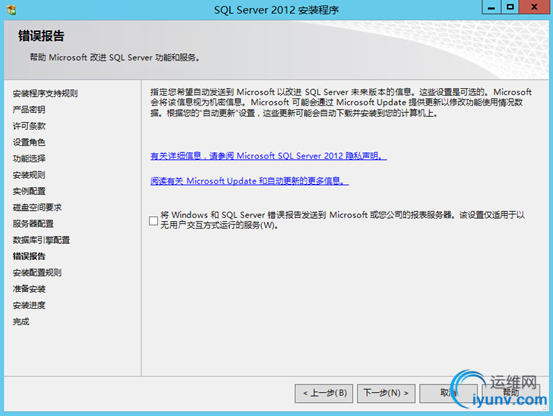The image size is (553, 416).
Task: Select 功能选择 step in sidebar
Action: coord(29,159)
